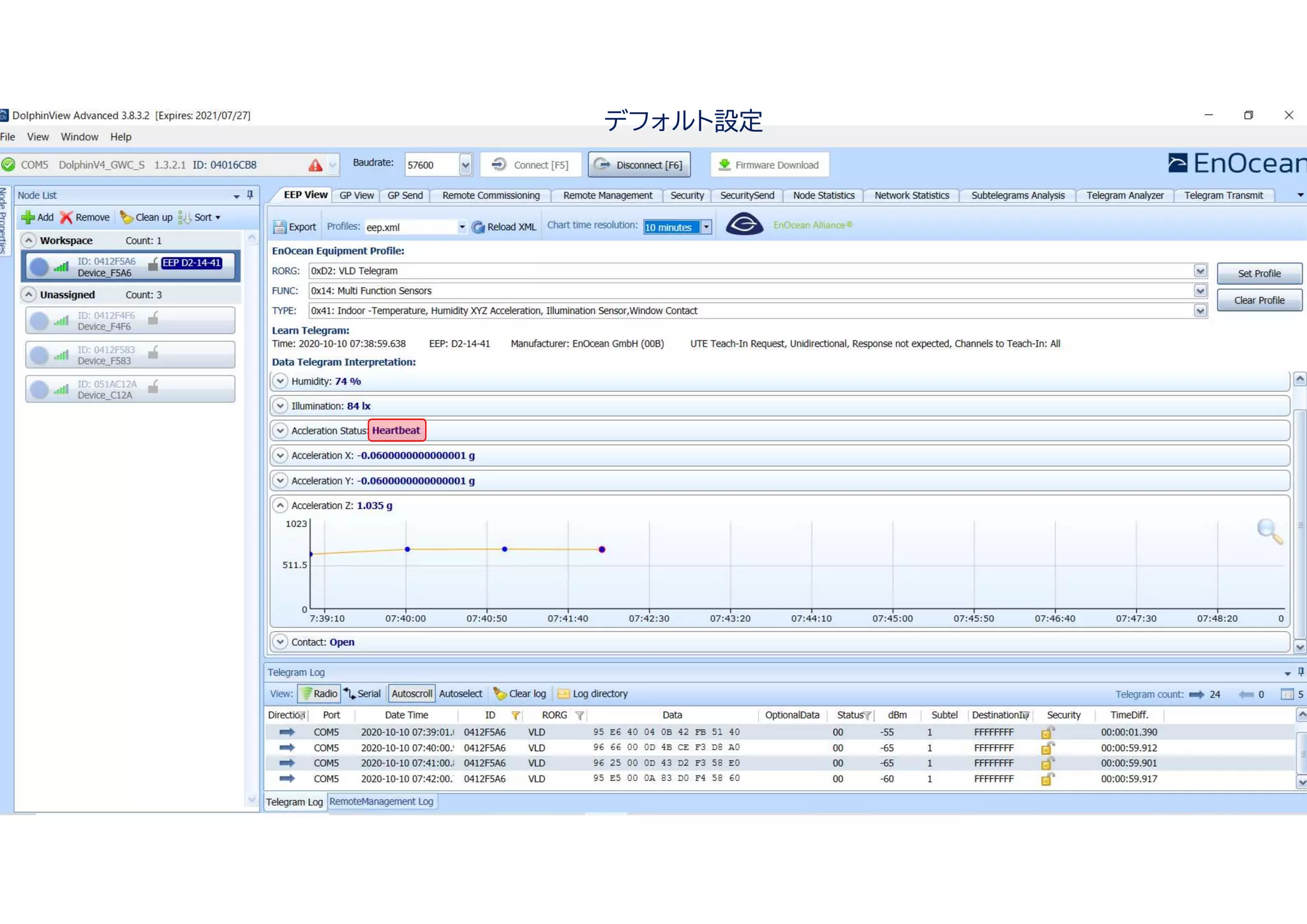The height and width of the screenshot is (924, 1307).
Task: Switch to the Telegram Analyzer tab
Action: pos(1125,196)
